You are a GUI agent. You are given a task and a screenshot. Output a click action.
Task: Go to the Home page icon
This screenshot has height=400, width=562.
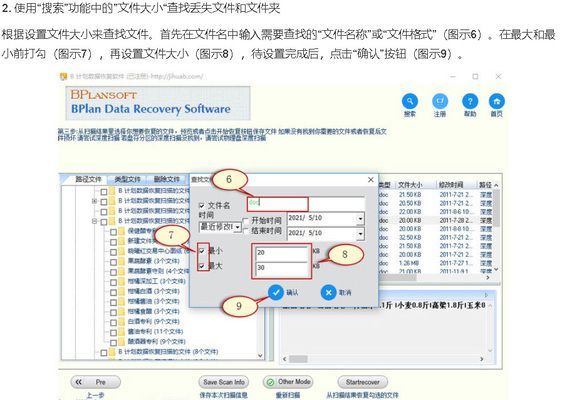(x=497, y=101)
